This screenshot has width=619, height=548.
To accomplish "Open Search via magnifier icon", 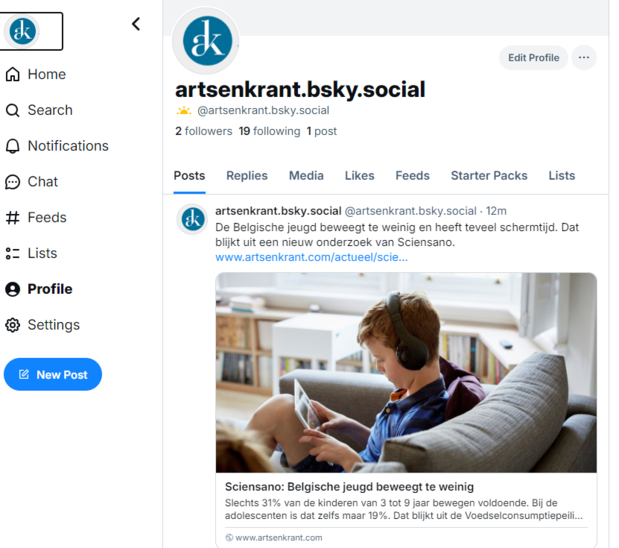I will [x=13, y=110].
